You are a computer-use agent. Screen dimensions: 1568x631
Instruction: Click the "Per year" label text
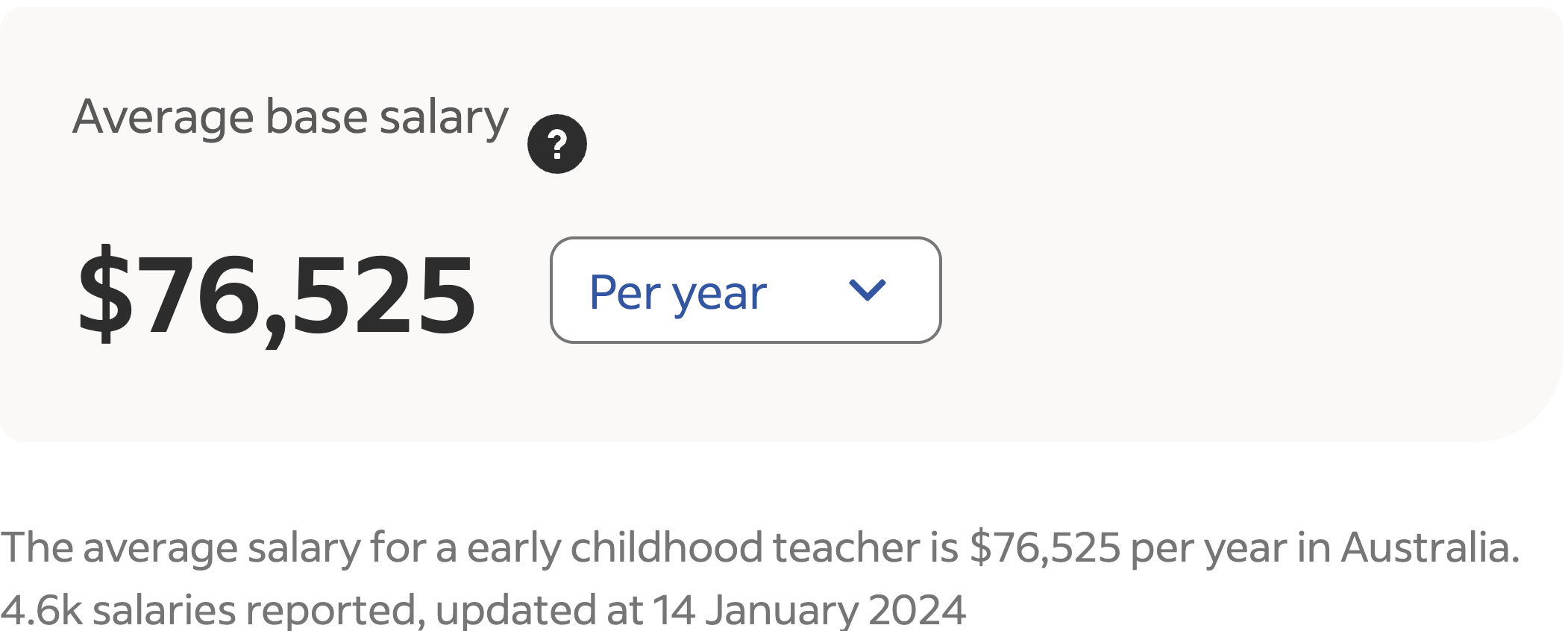677,292
